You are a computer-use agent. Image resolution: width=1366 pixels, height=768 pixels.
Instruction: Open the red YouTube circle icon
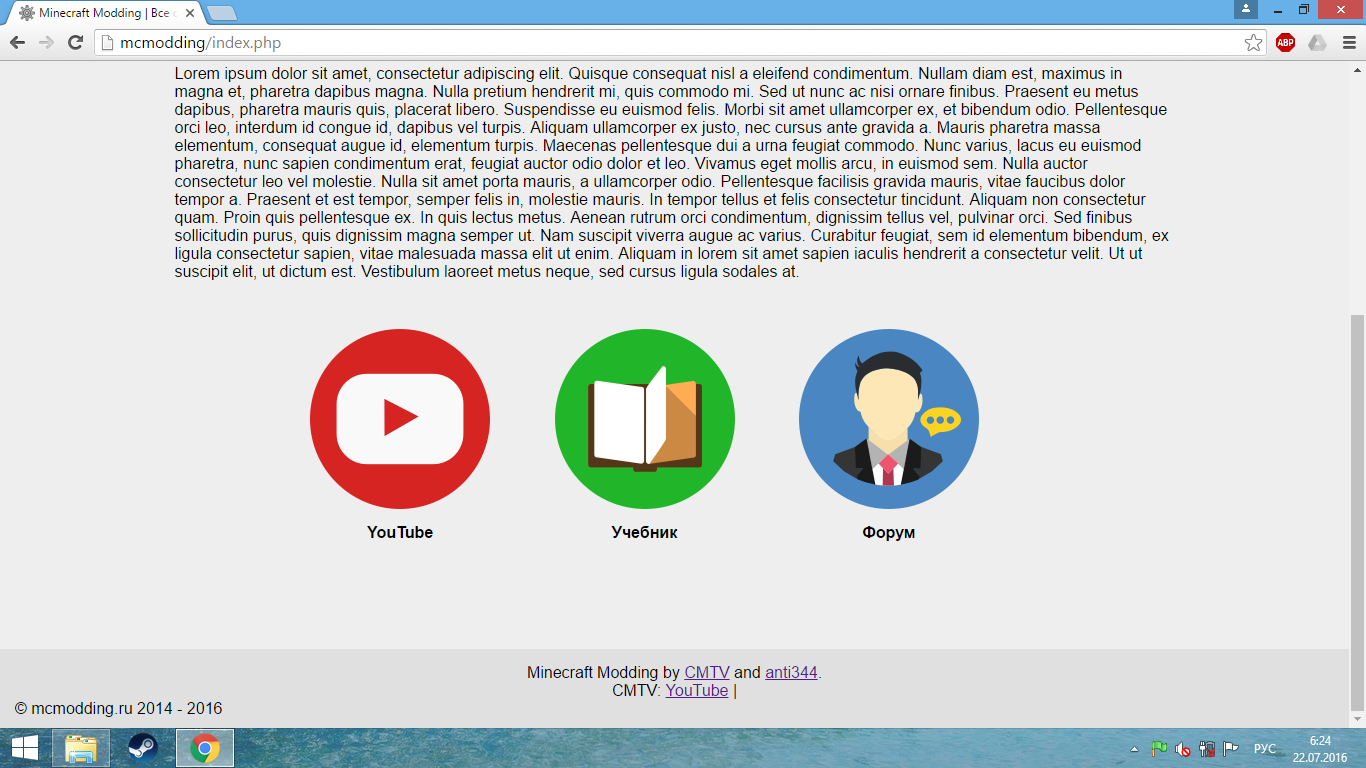point(400,419)
